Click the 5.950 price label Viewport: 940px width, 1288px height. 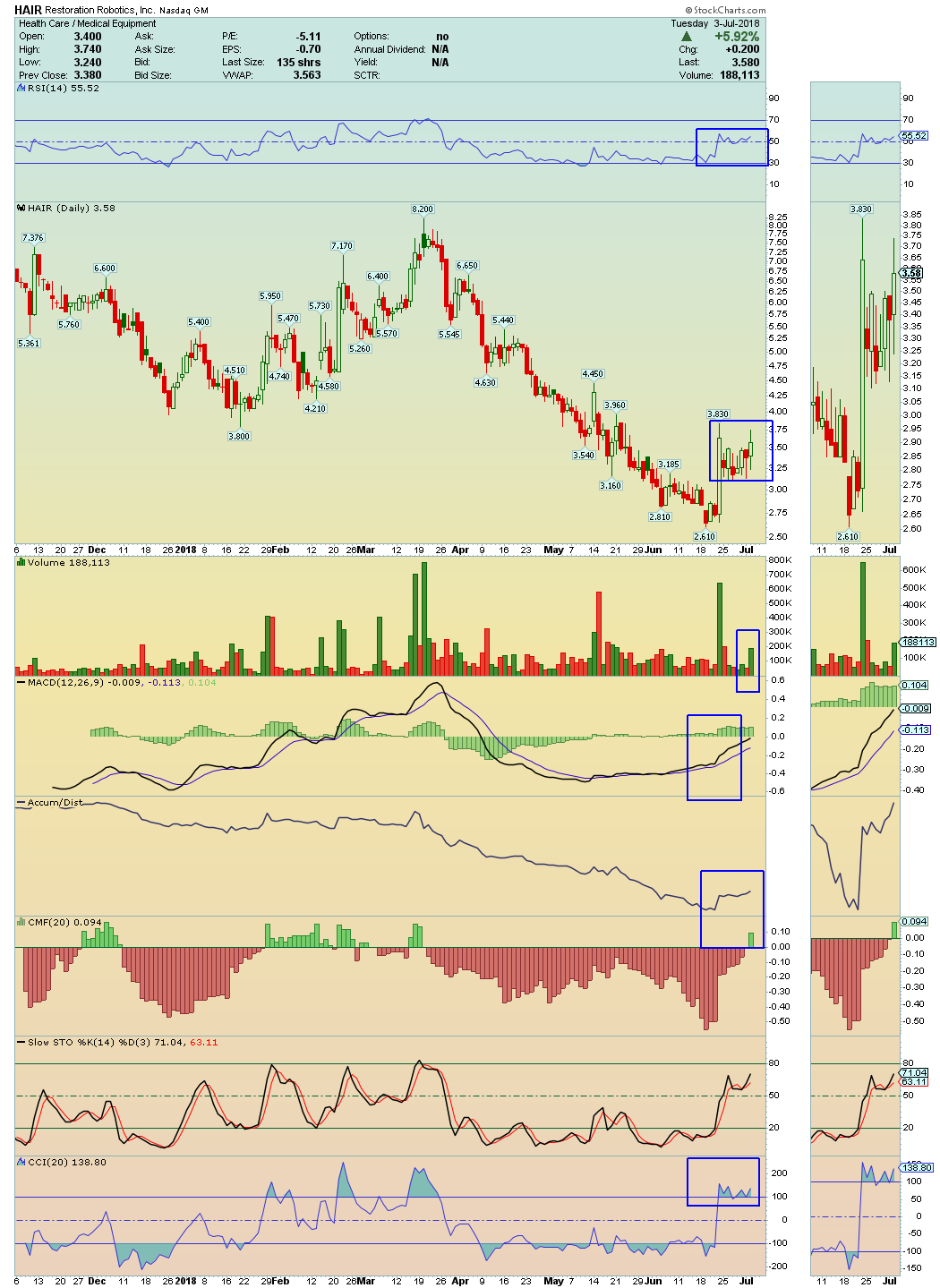pos(270,296)
